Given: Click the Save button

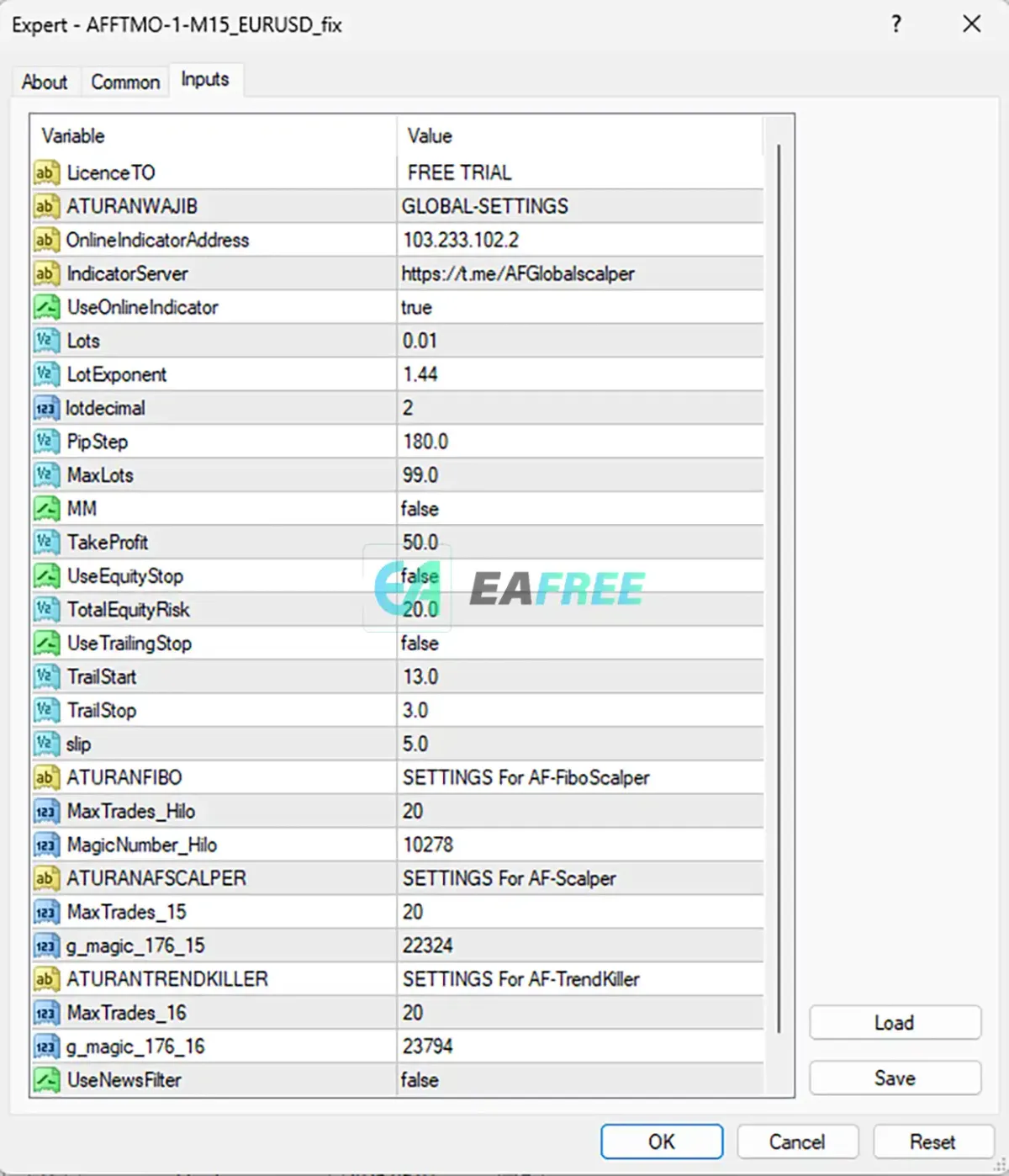Looking at the screenshot, I should coord(895,1078).
